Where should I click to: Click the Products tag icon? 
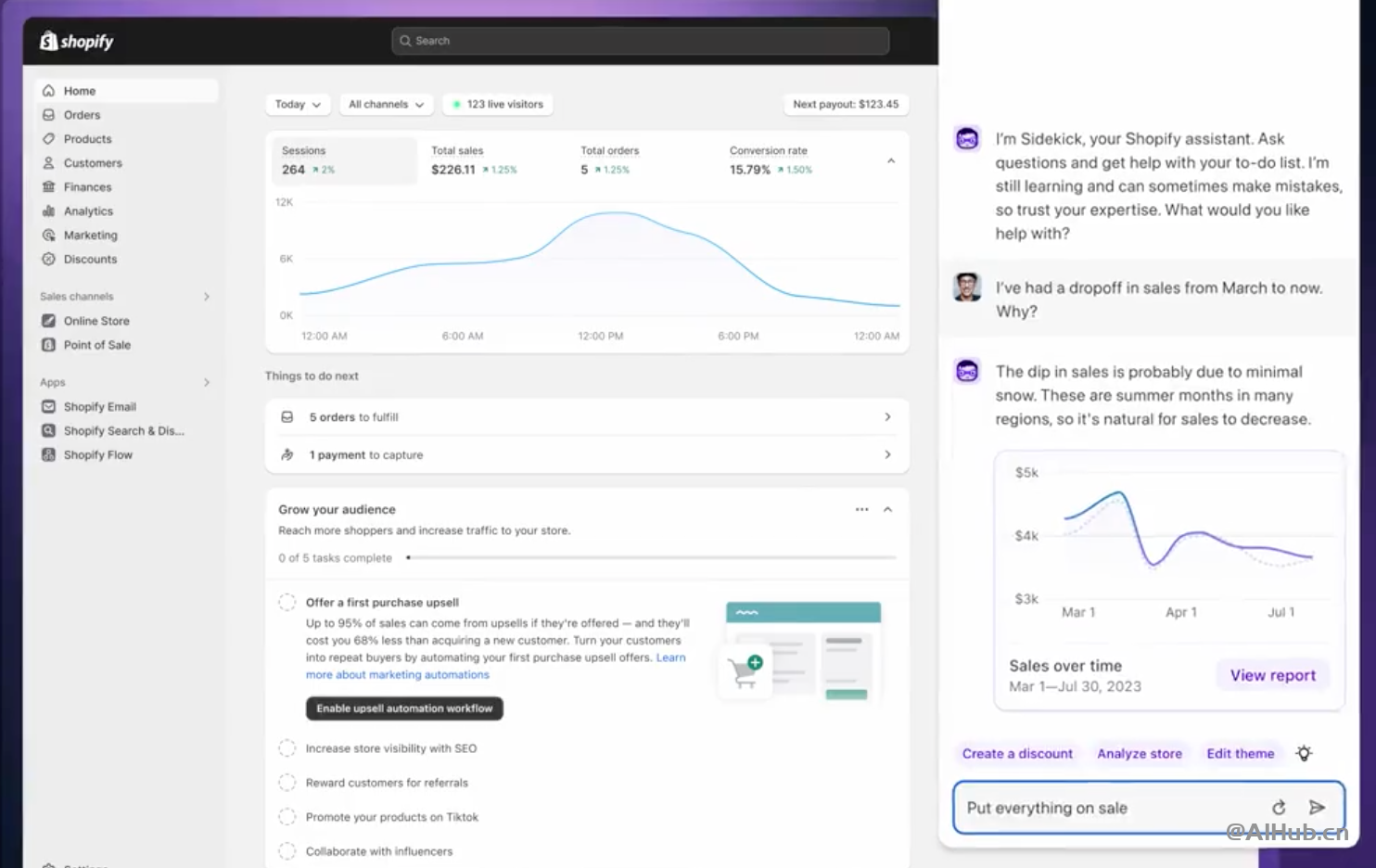point(48,139)
